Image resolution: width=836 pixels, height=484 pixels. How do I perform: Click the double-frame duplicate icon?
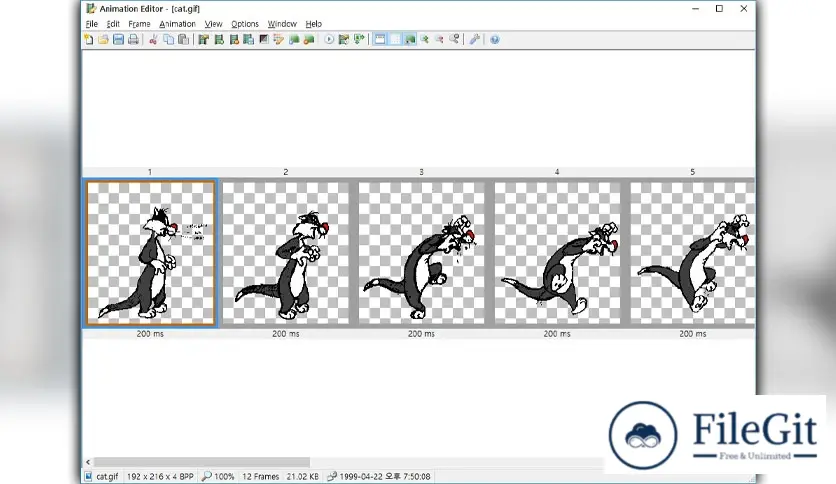[248, 39]
